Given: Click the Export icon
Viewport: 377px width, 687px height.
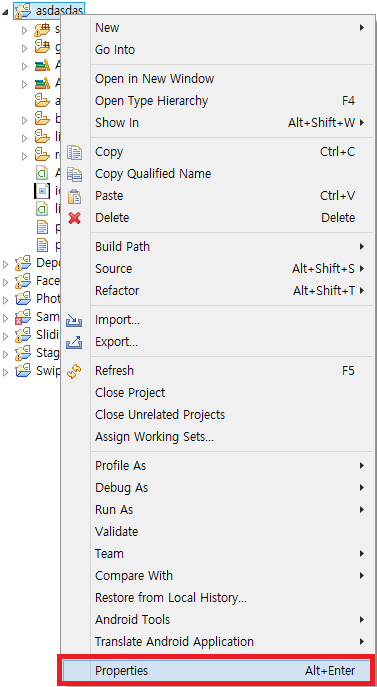Looking at the screenshot, I should tap(74, 342).
